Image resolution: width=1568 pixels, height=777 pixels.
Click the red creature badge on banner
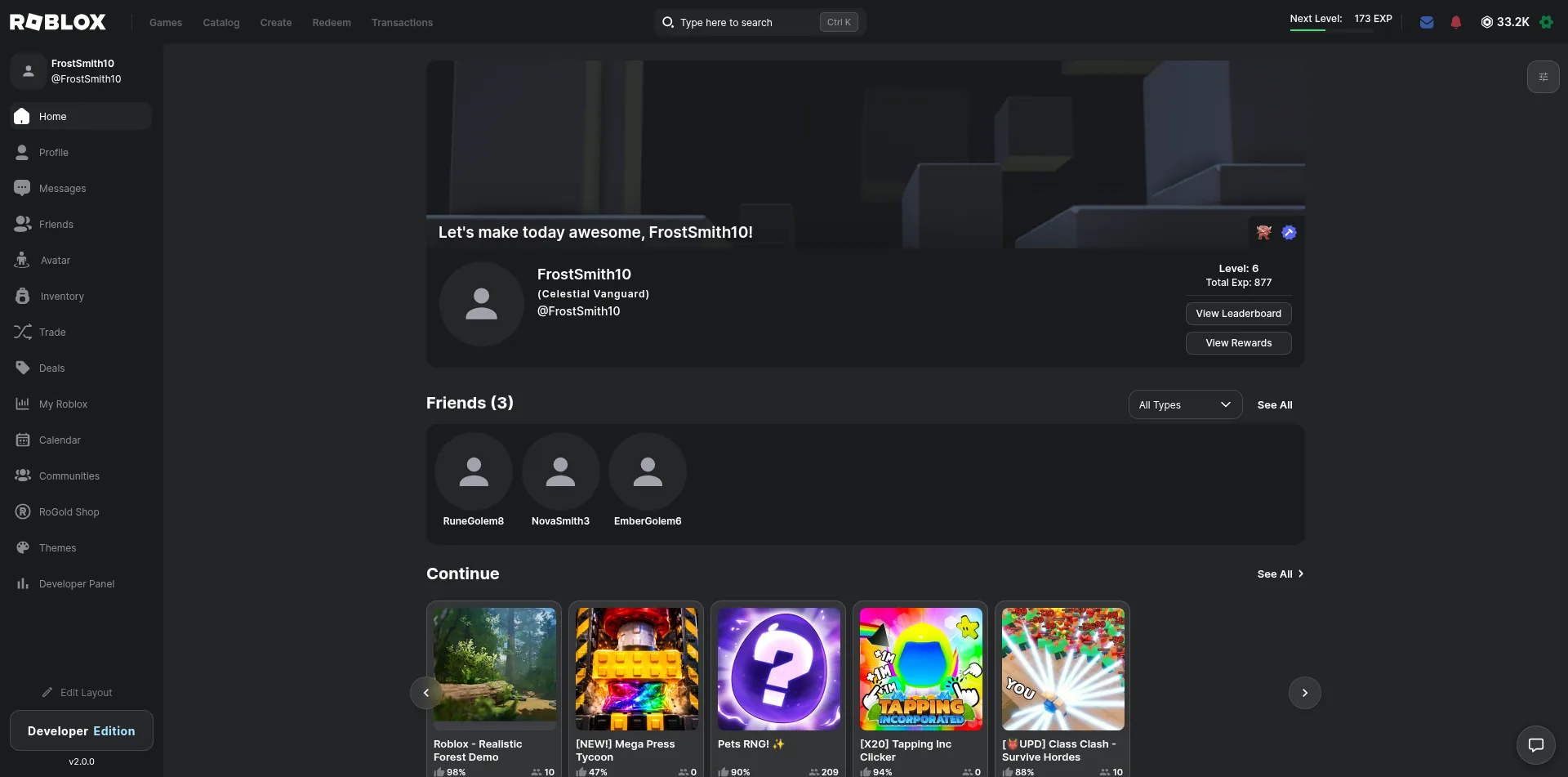click(1264, 233)
